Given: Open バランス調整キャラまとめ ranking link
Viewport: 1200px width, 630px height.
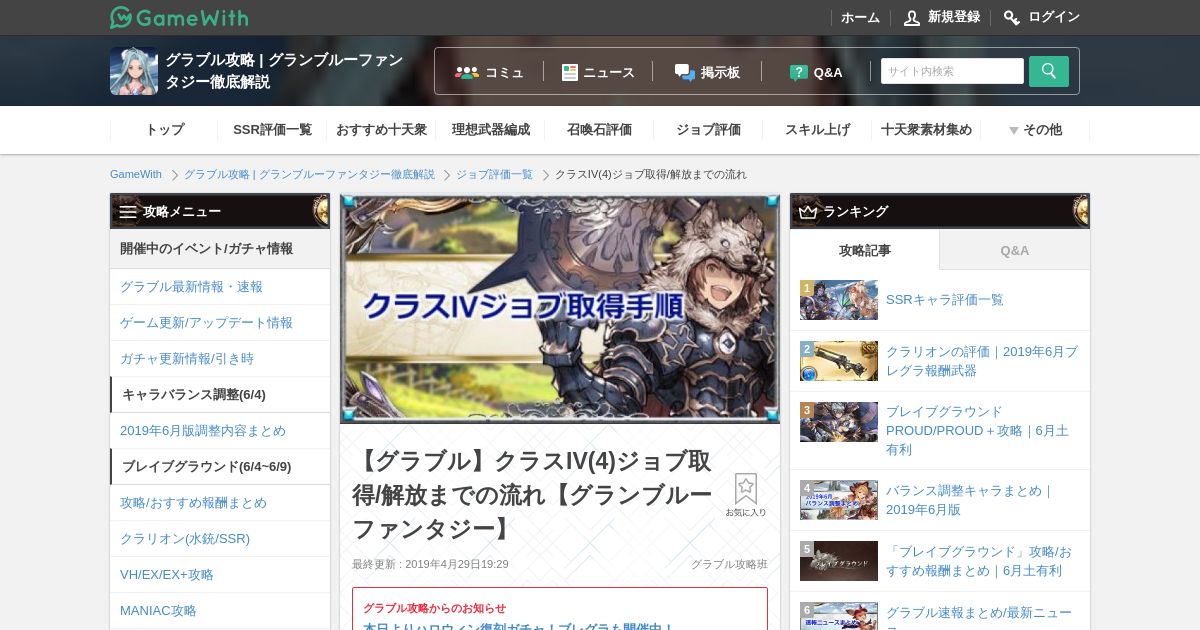Looking at the screenshot, I should tap(970, 500).
